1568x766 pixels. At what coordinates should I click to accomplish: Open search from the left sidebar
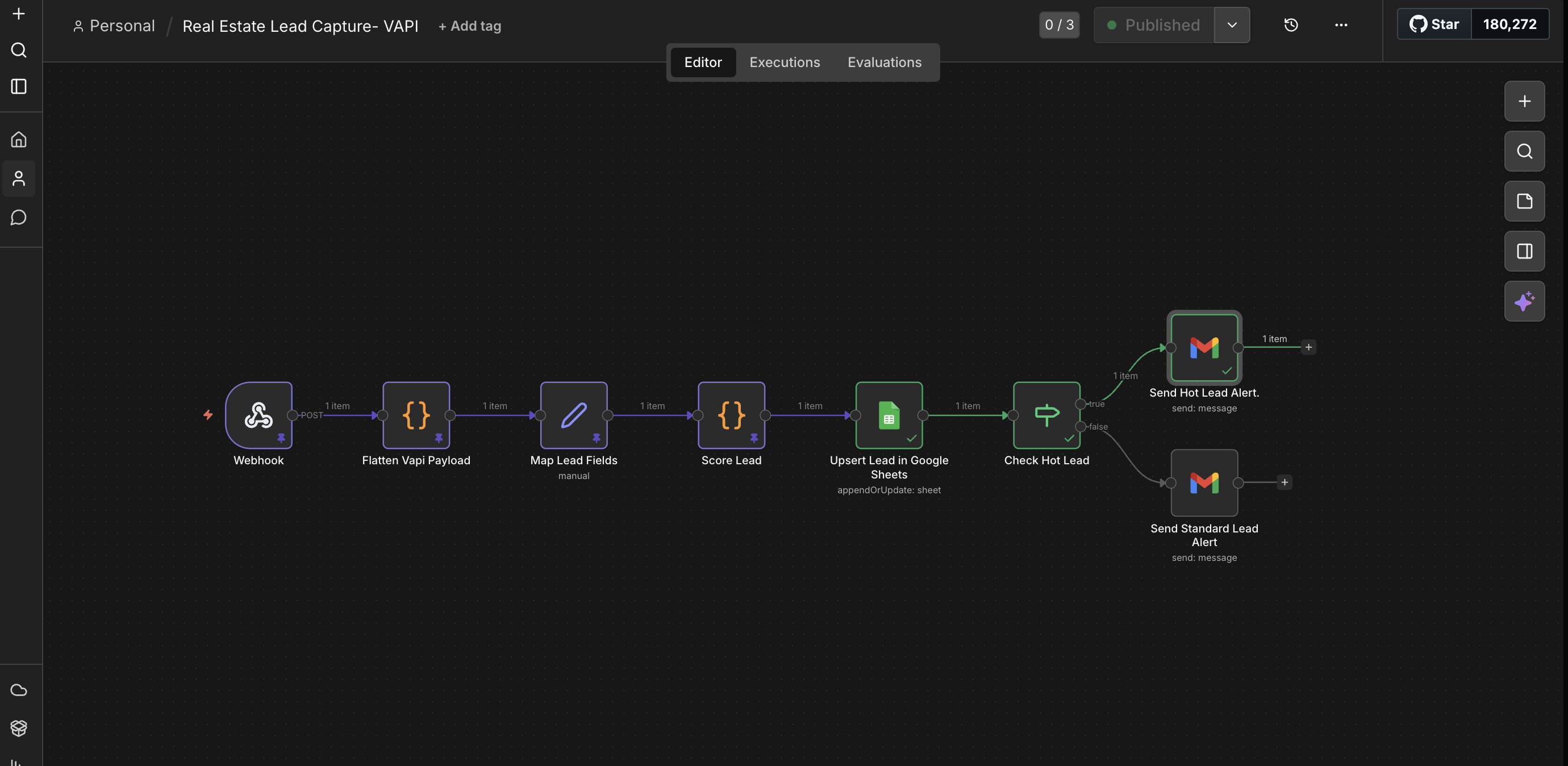pos(19,50)
